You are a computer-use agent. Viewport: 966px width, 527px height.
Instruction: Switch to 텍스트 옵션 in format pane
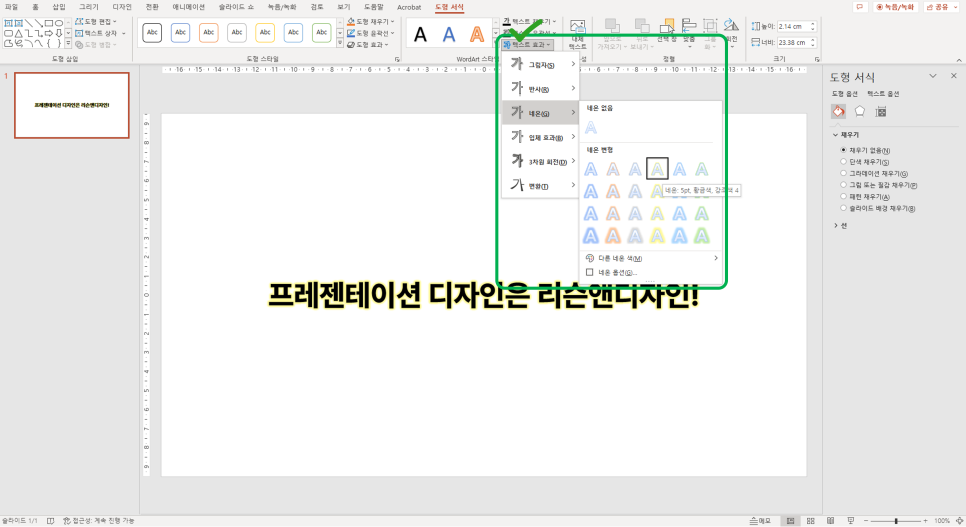pos(883,94)
